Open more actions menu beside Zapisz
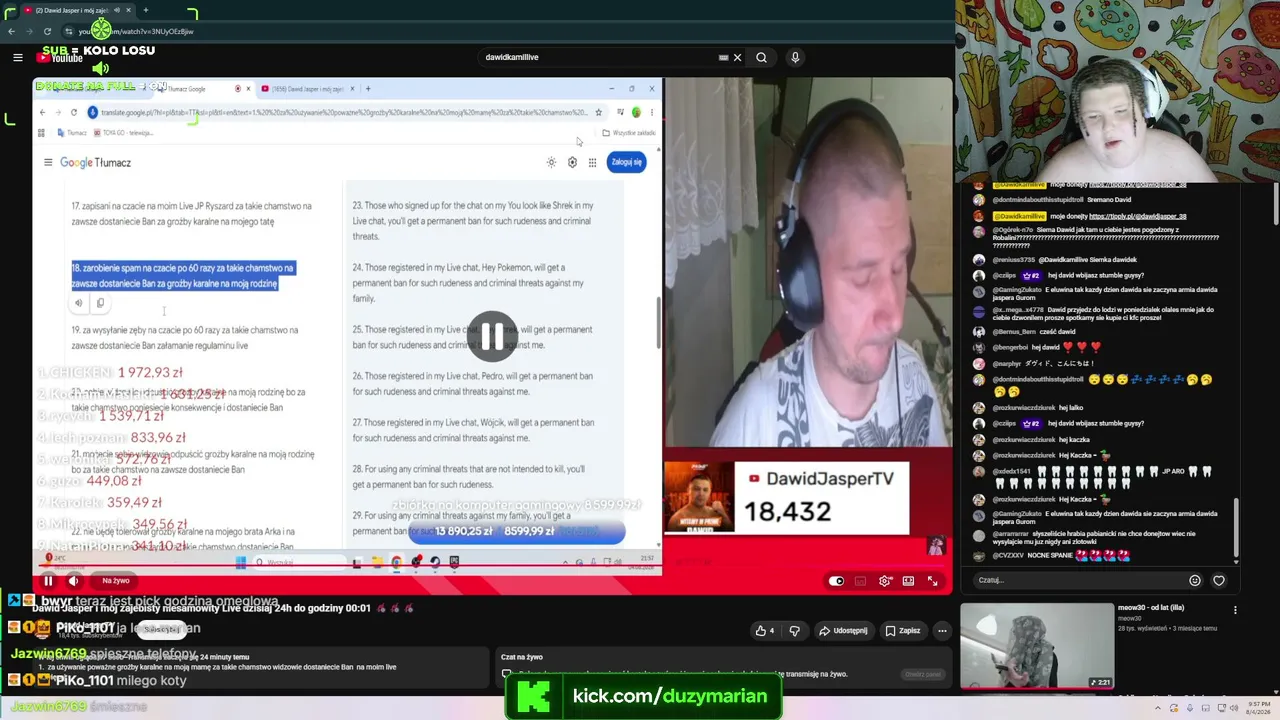The width and height of the screenshot is (1280, 720). coord(942,631)
